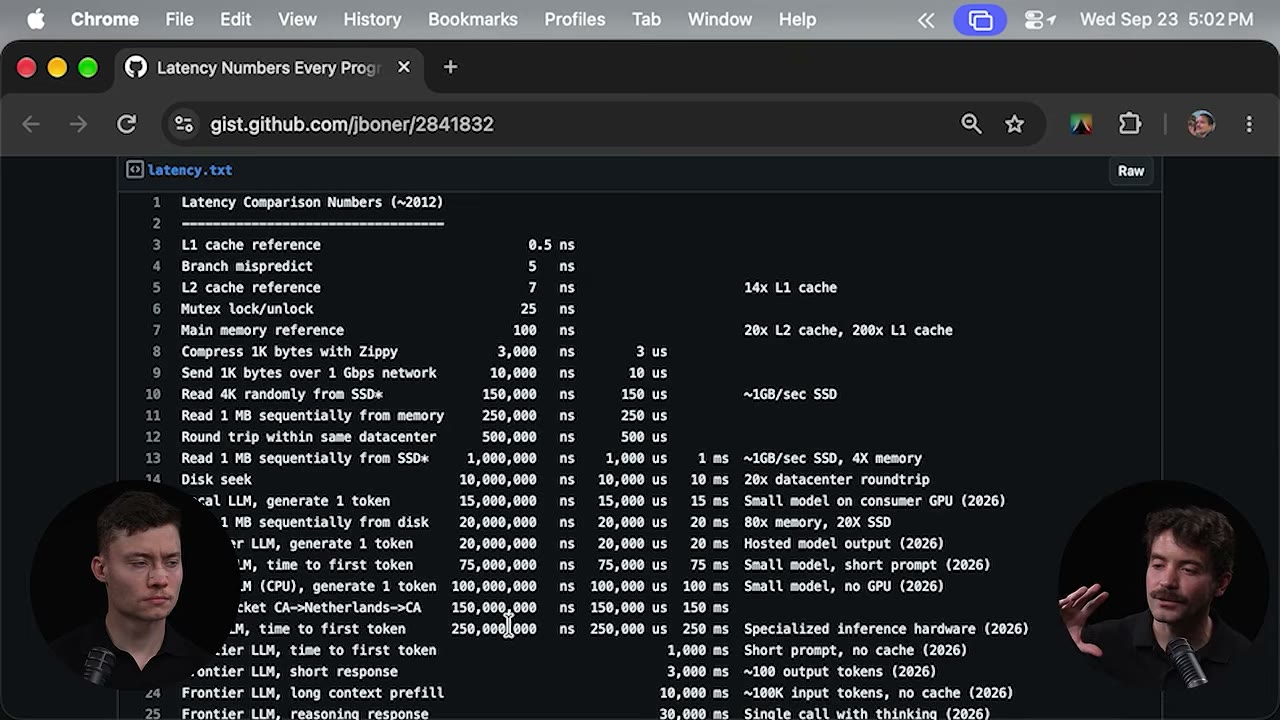Open the Chrome application menu
1280x720 pixels.
(105, 19)
